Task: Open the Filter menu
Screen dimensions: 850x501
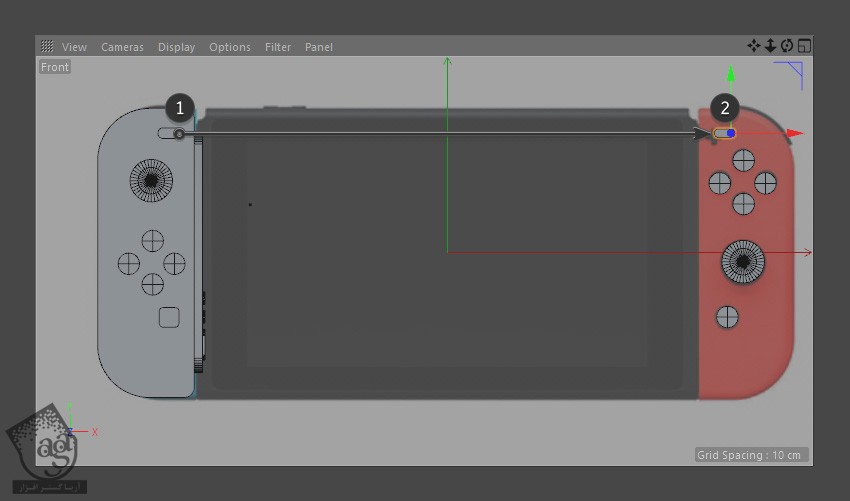Action: 278,47
